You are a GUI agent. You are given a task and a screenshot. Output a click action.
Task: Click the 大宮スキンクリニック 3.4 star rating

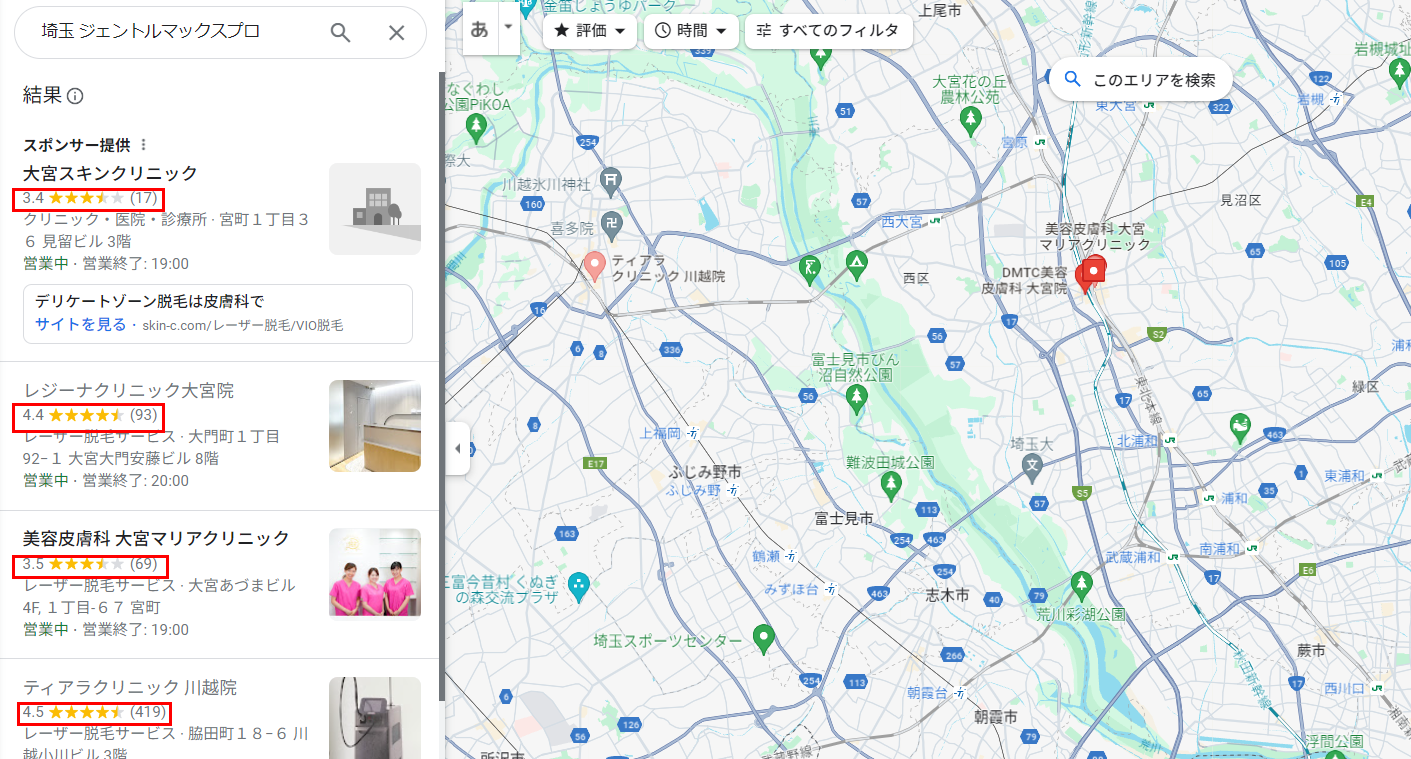(x=90, y=197)
